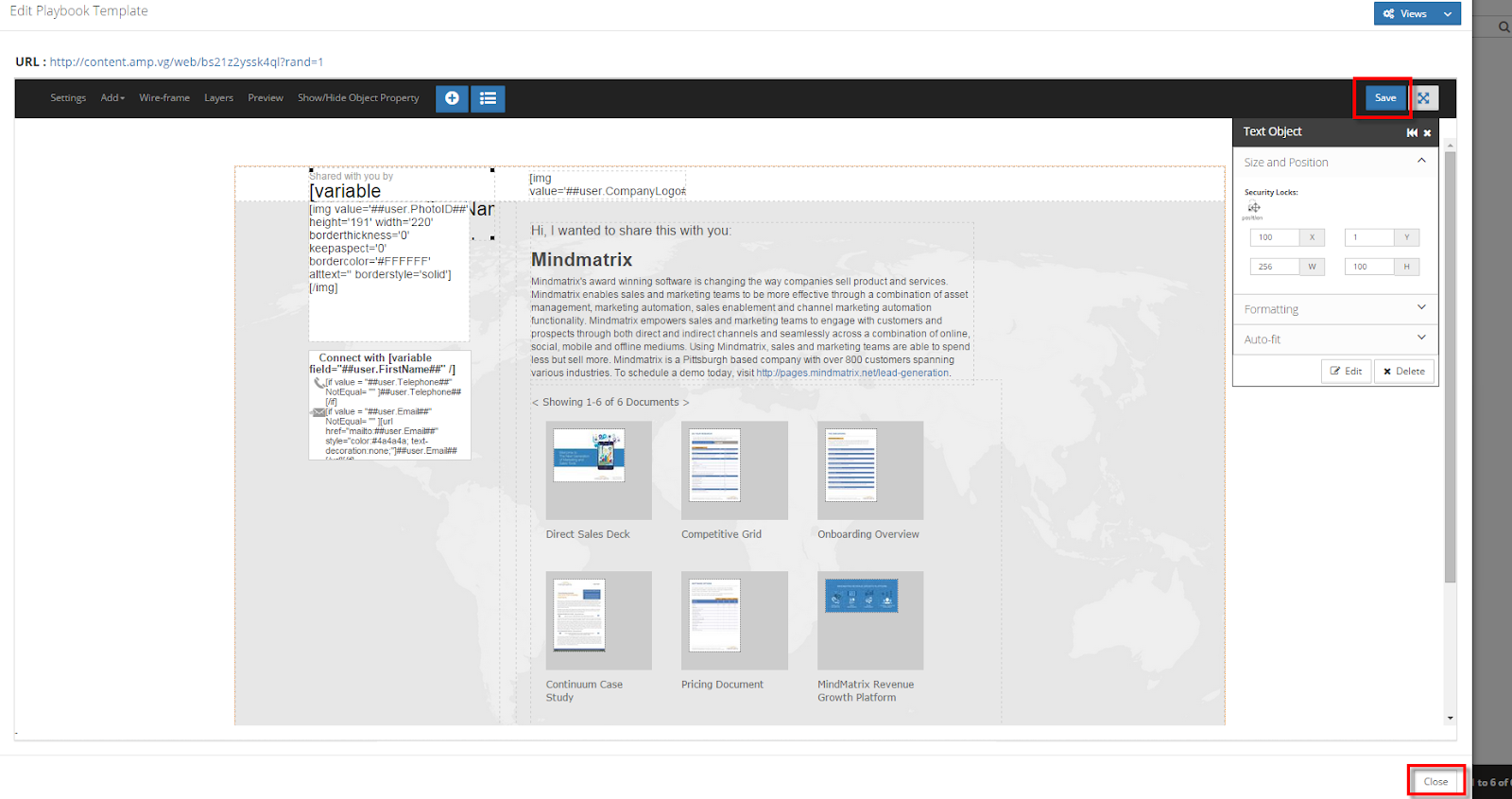The width and height of the screenshot is (1512, 799).
Task: Close the Text Object panel
Action: (1427, 133)
